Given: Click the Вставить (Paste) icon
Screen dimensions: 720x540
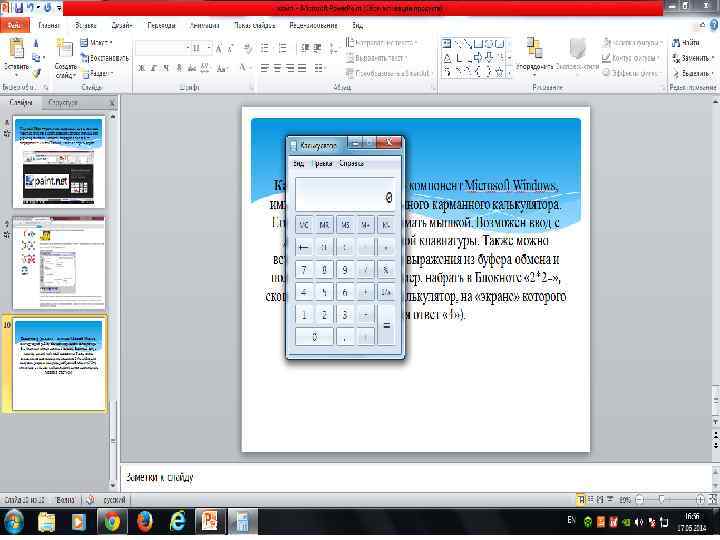Looking at the screenshot, I should [x=17, y=49].
